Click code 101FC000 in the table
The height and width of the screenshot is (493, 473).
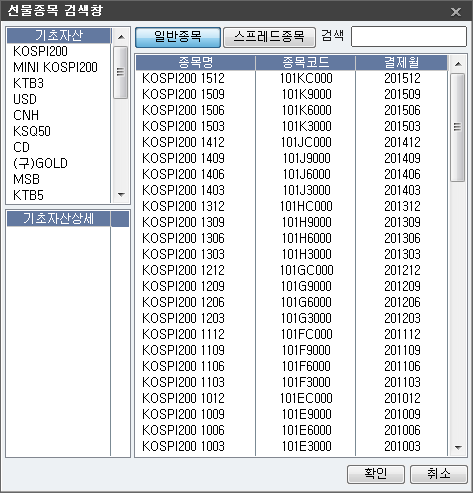tap(306, 334)
